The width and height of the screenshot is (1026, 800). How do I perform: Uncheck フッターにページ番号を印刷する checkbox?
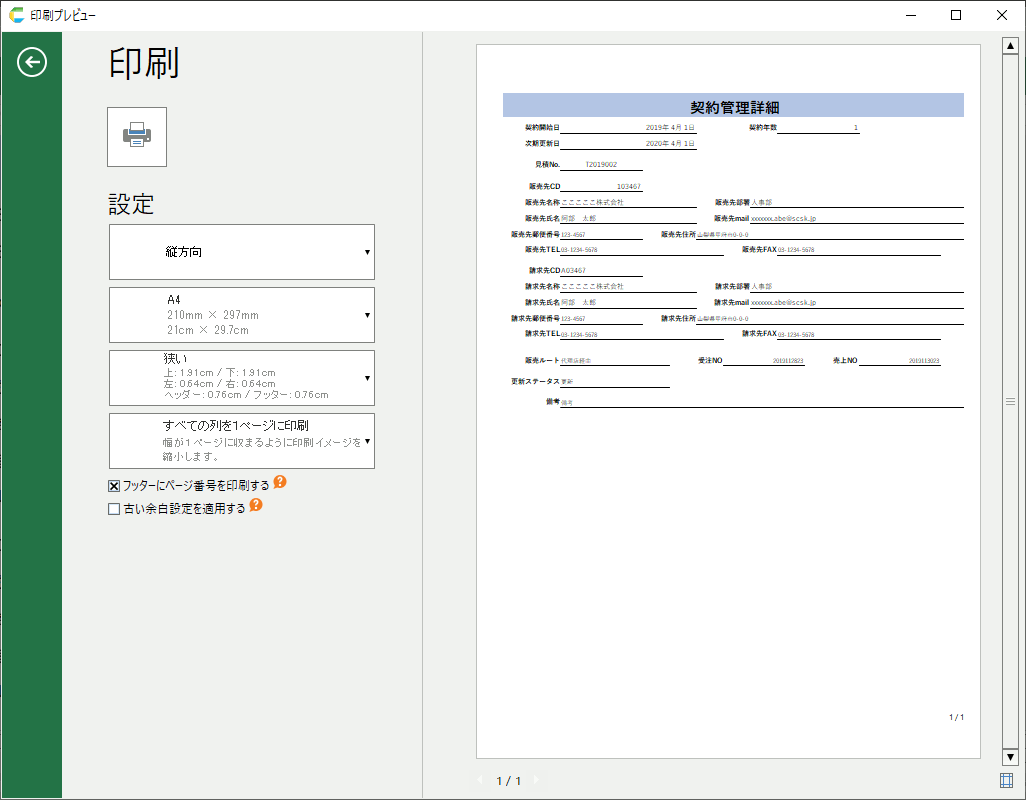coord(114,486)
